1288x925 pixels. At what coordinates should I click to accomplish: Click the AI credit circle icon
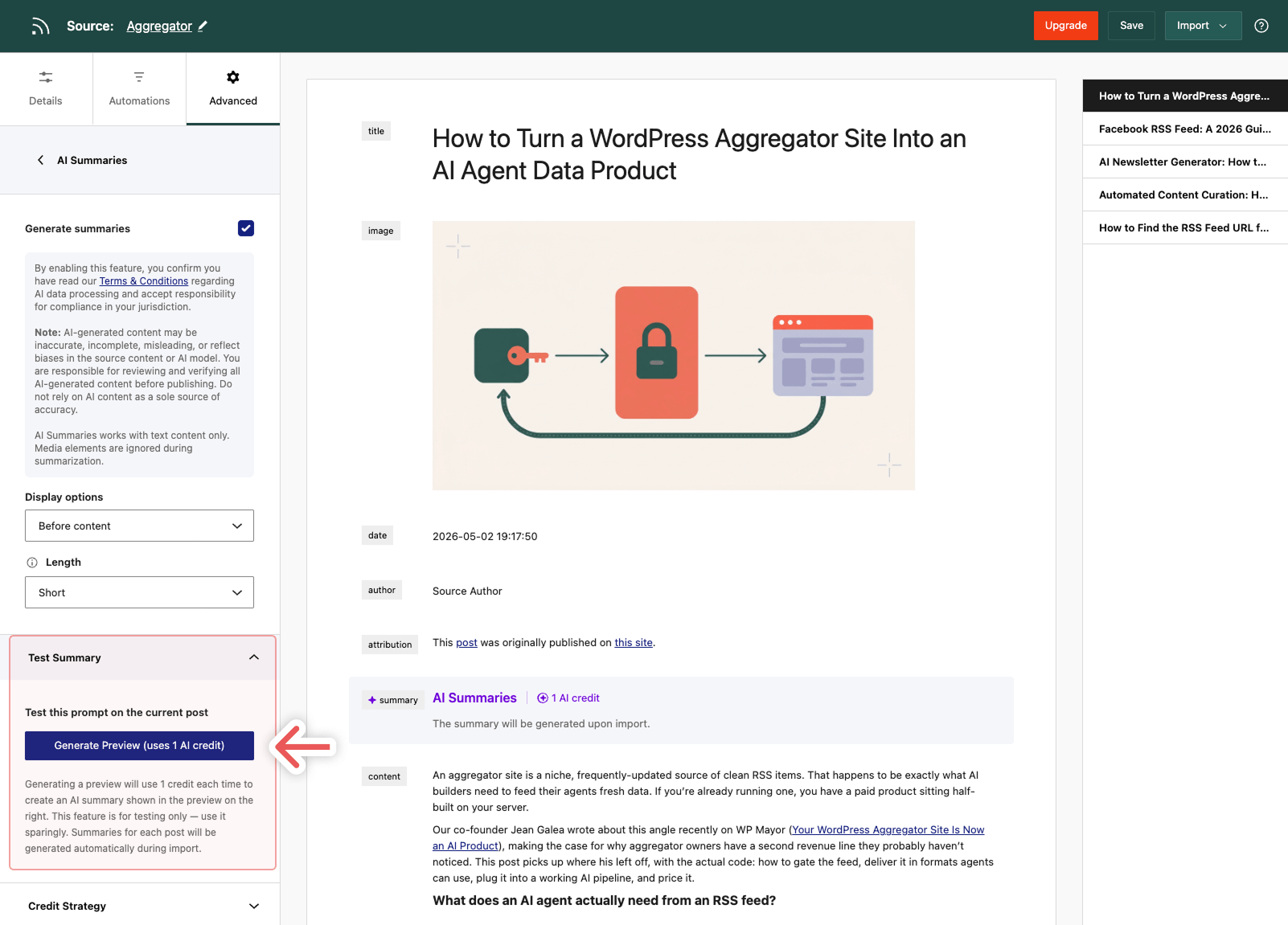[x=543, y=698]
